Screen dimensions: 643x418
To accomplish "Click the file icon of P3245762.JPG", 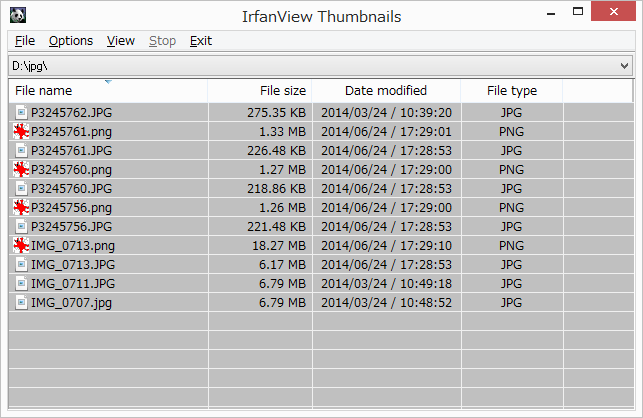I will (x=21, y=113).
